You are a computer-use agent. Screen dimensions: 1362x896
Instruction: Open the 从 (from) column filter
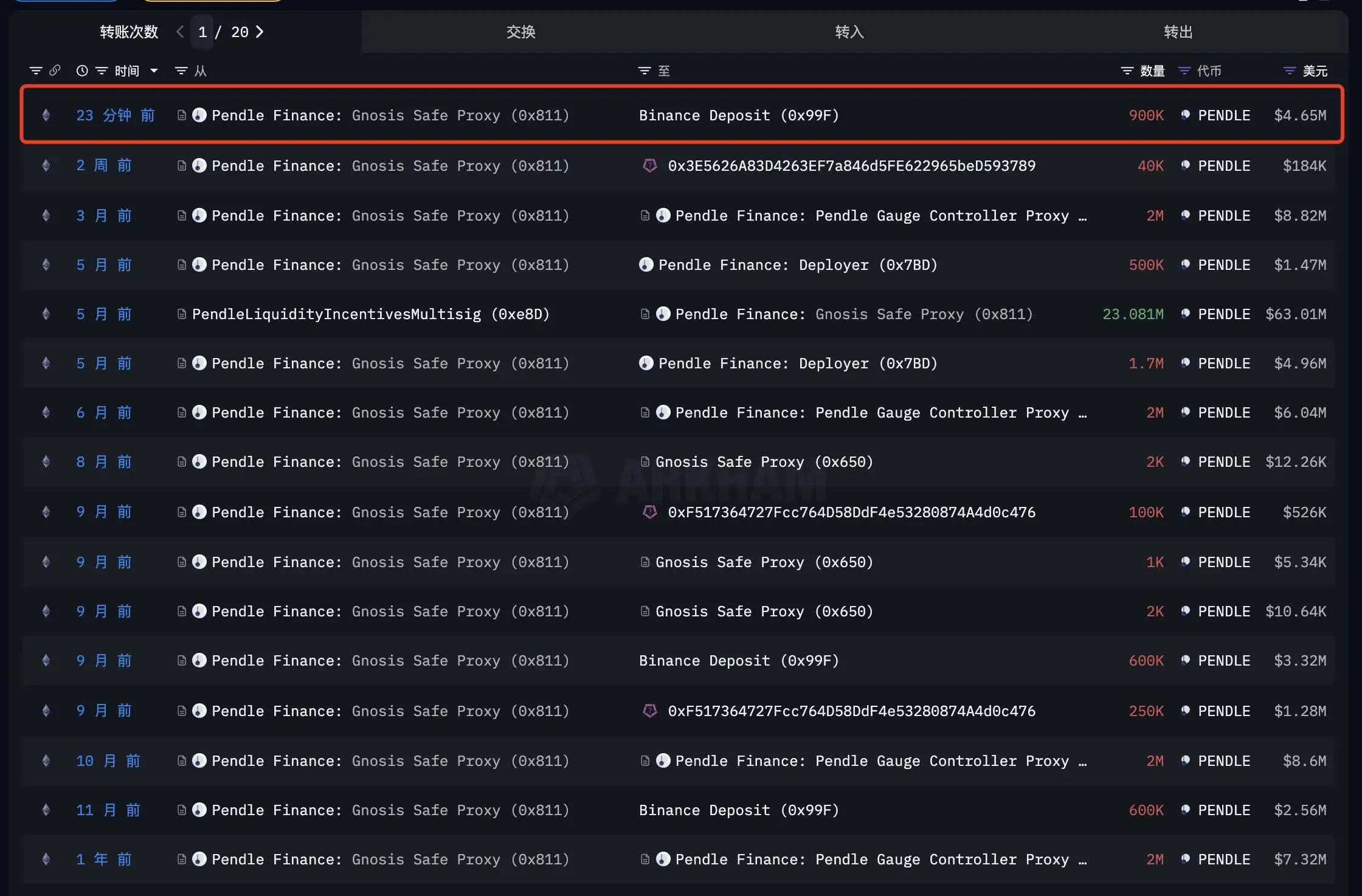click(181, 71)
